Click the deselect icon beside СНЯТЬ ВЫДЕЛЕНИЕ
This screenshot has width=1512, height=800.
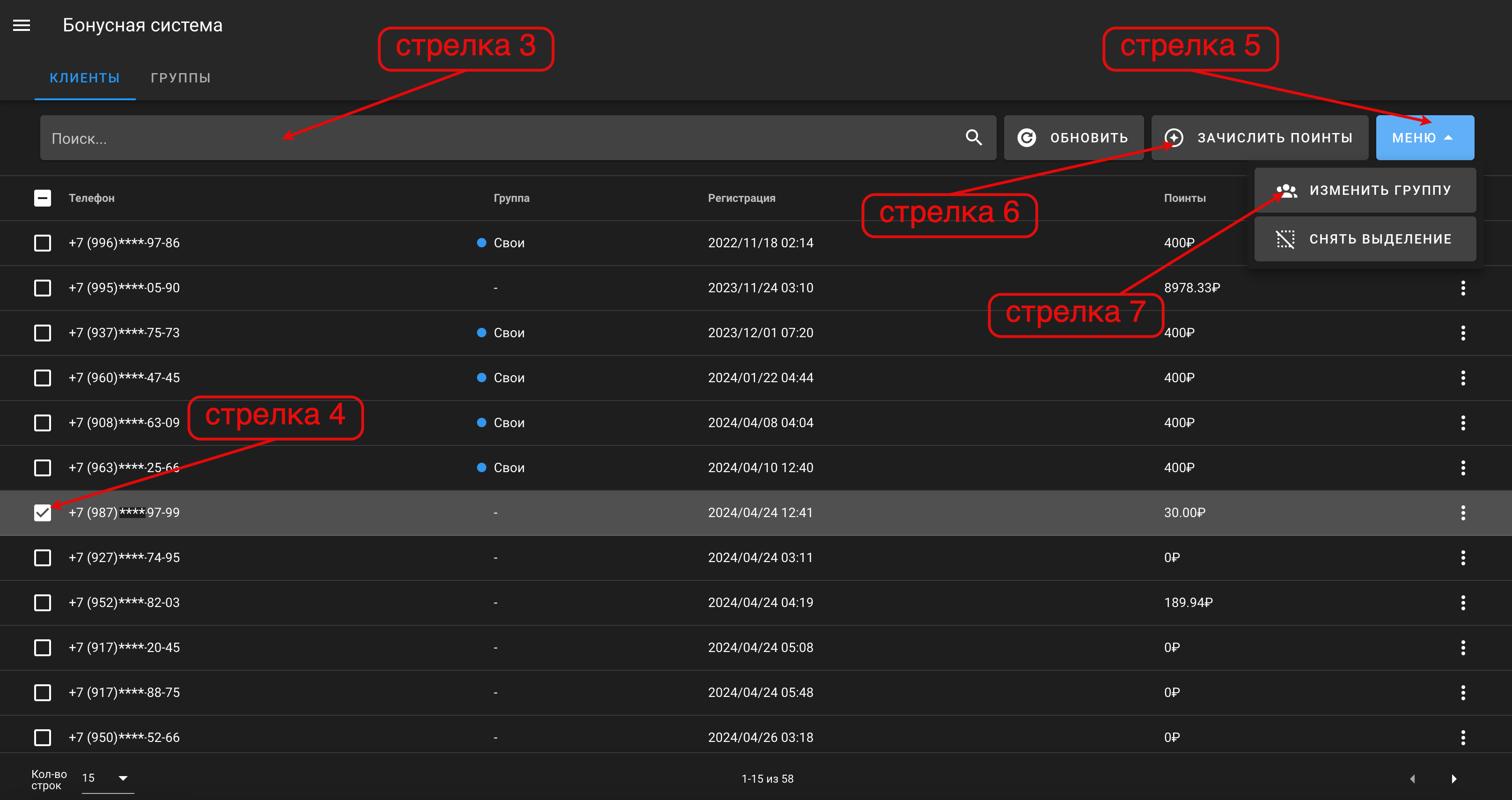(1285, 239)
